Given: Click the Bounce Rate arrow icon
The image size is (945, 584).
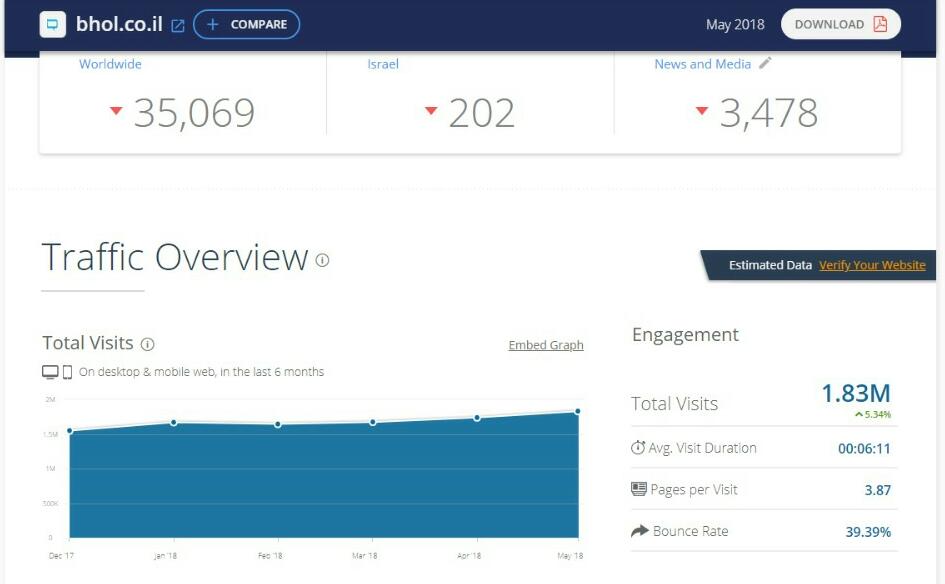Looking at the screenshot, I should [x=639, y=531].
